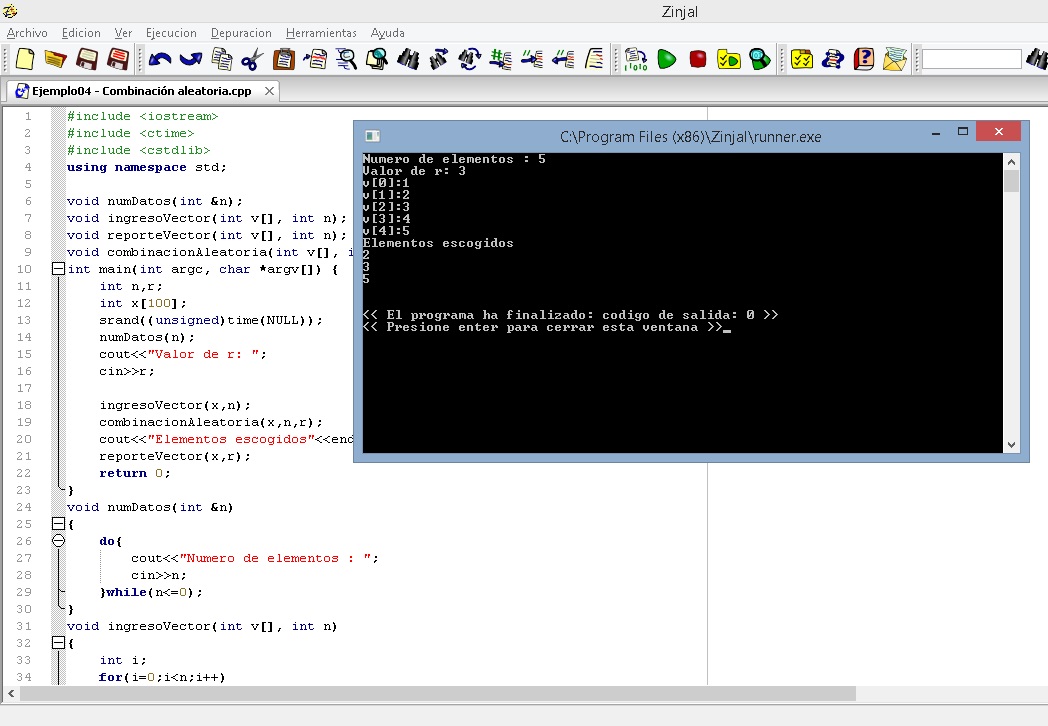This screenshot has width=1048, height=726.
Task: Cut the selected code
Action: (x=252, y=61)
